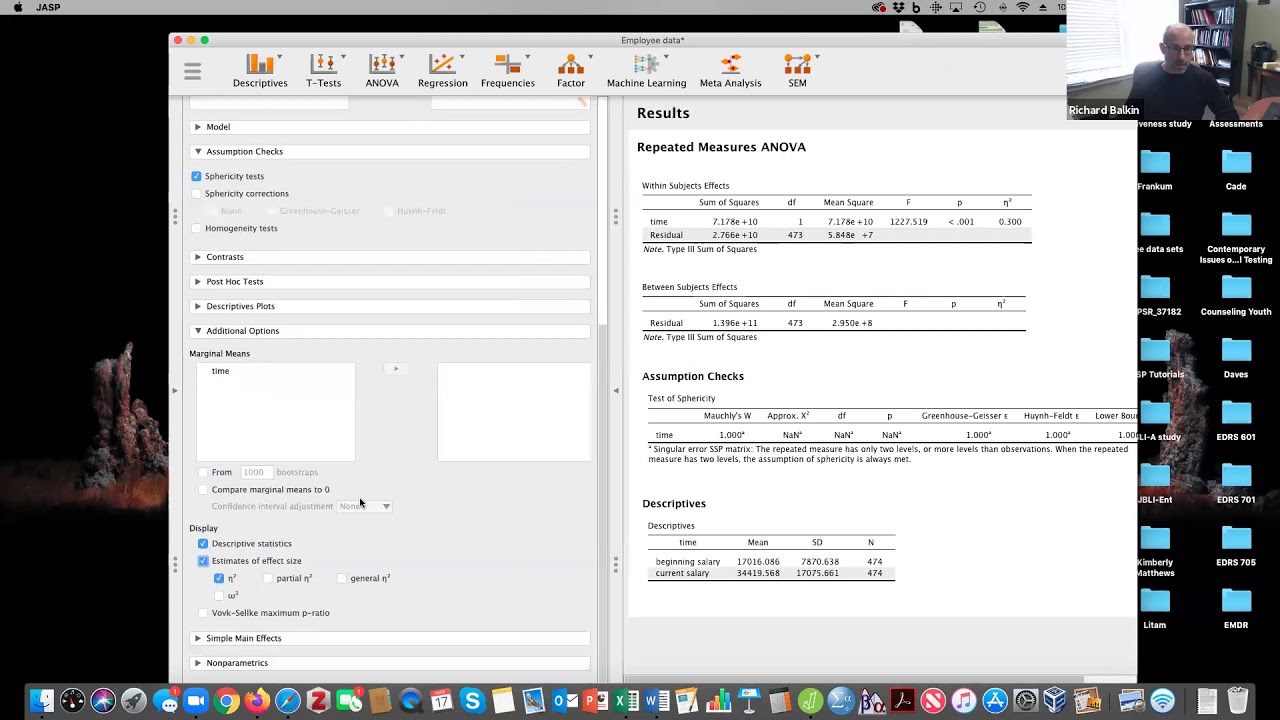This screenshot has height=720, width=1280.
Task: Open the Cade folder on the desktop
Action: 1236,171
